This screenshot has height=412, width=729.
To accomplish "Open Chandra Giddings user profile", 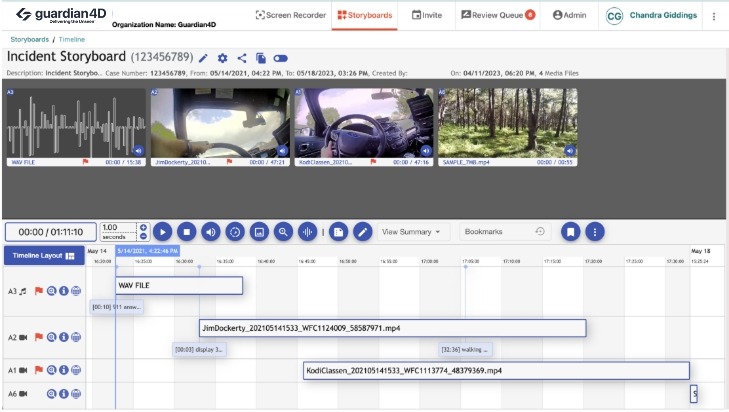I will point(651,16).
